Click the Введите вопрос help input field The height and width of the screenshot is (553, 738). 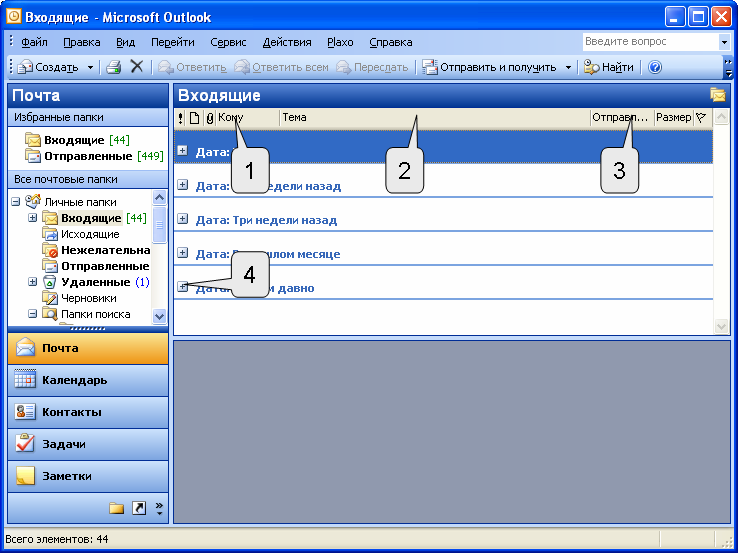tap(650, 41)
